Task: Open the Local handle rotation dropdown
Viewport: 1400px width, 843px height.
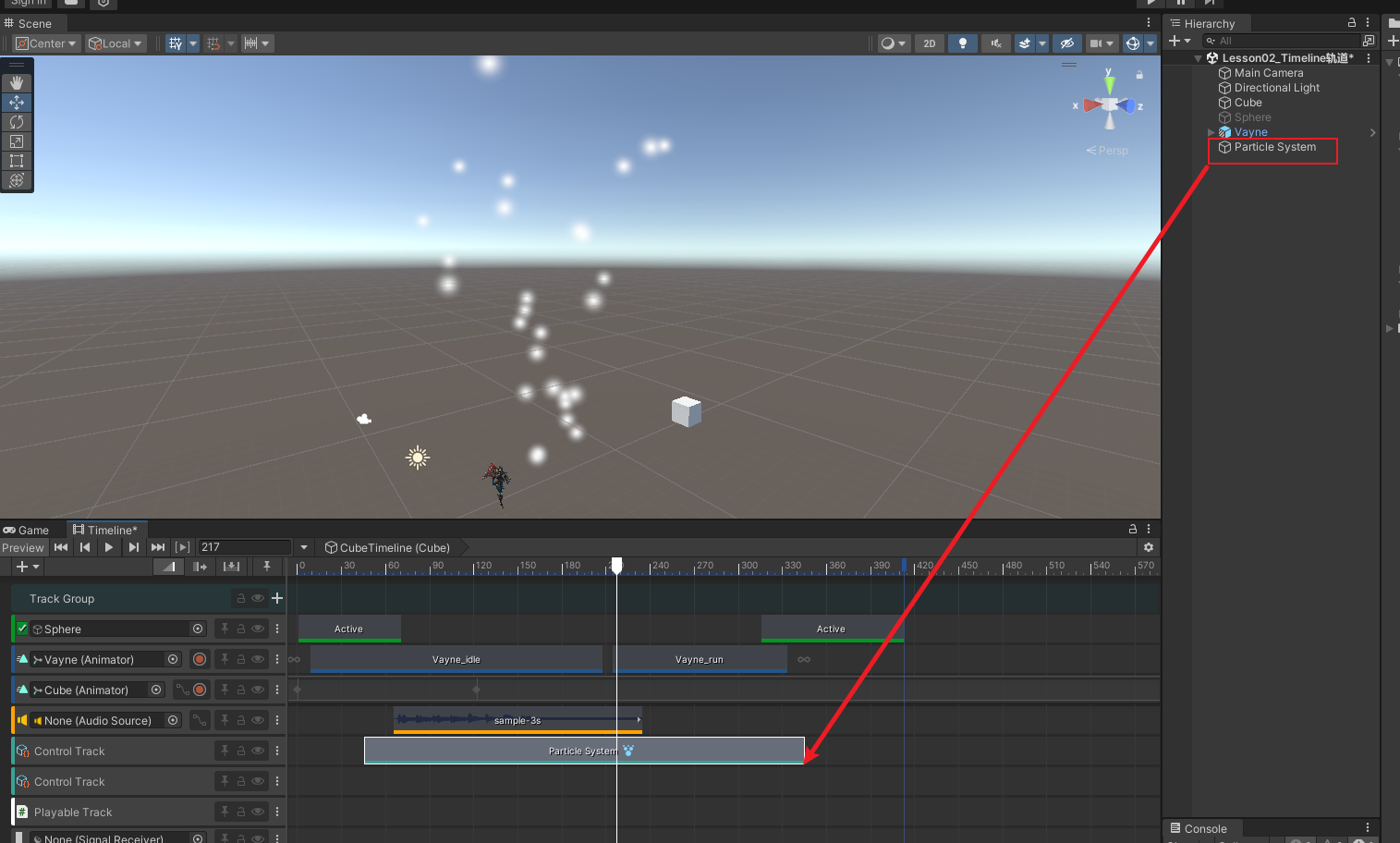Action: pos(116,43)
